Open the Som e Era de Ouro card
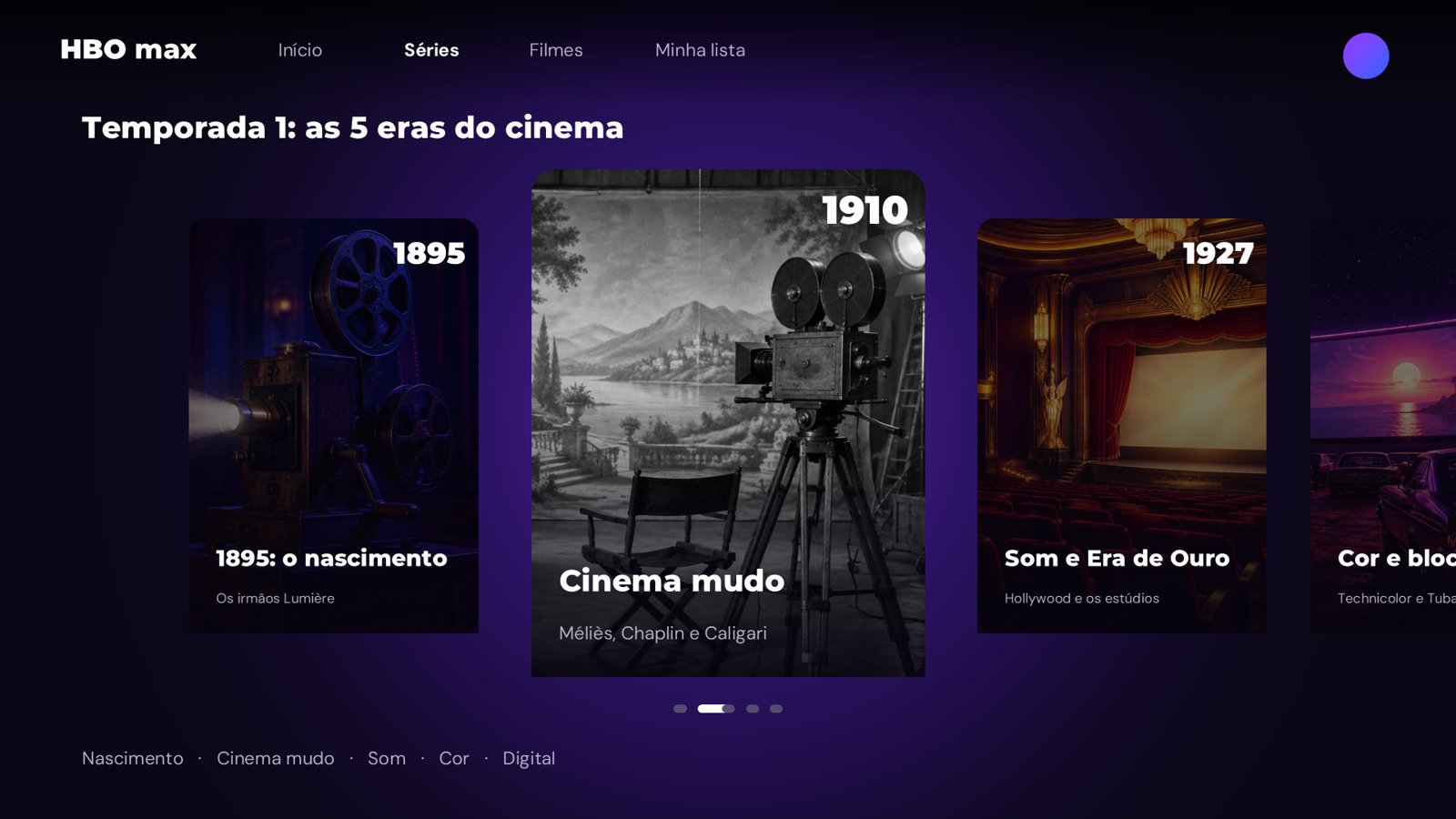Viewport: 1456px width, 819px height. pos(1122,426)
